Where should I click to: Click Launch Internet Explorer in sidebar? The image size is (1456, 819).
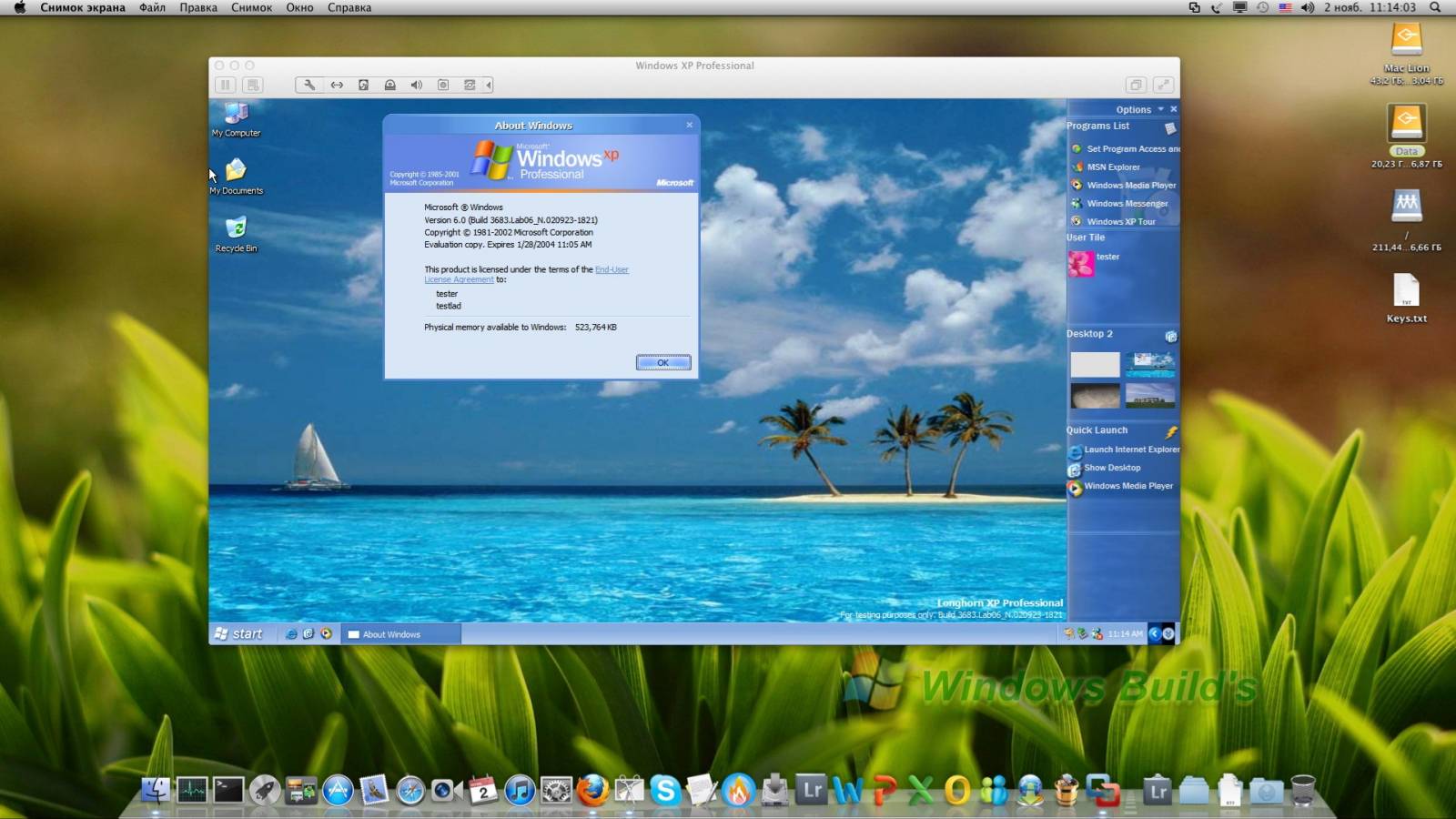(1124, 450)
